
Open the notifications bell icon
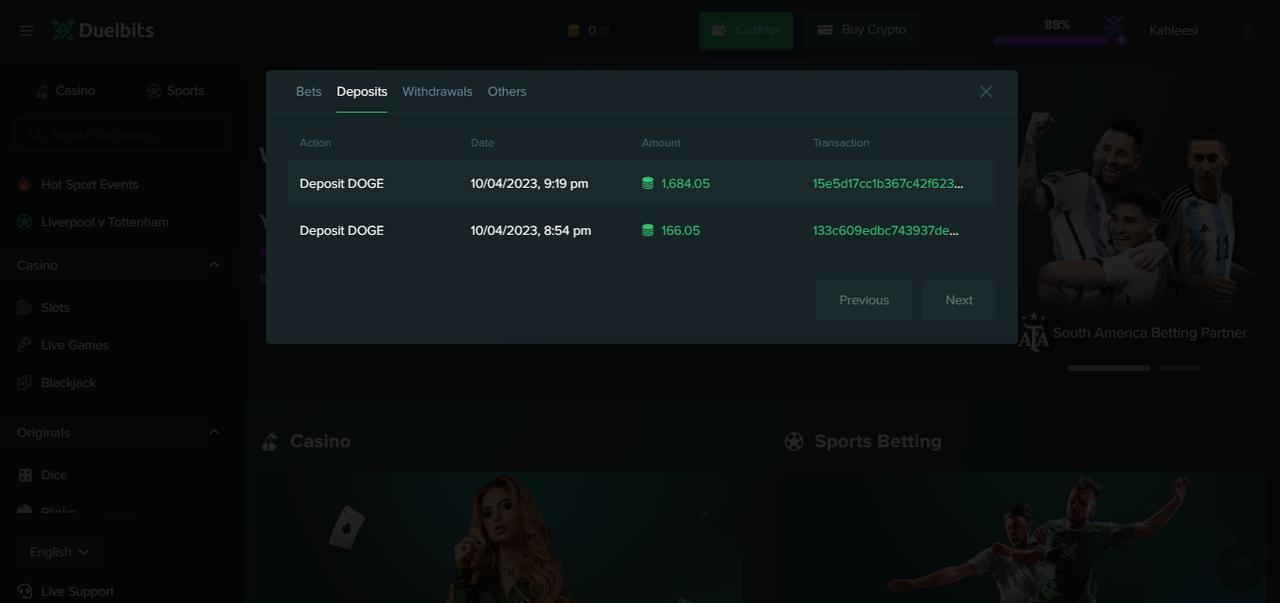[1248, 31]
